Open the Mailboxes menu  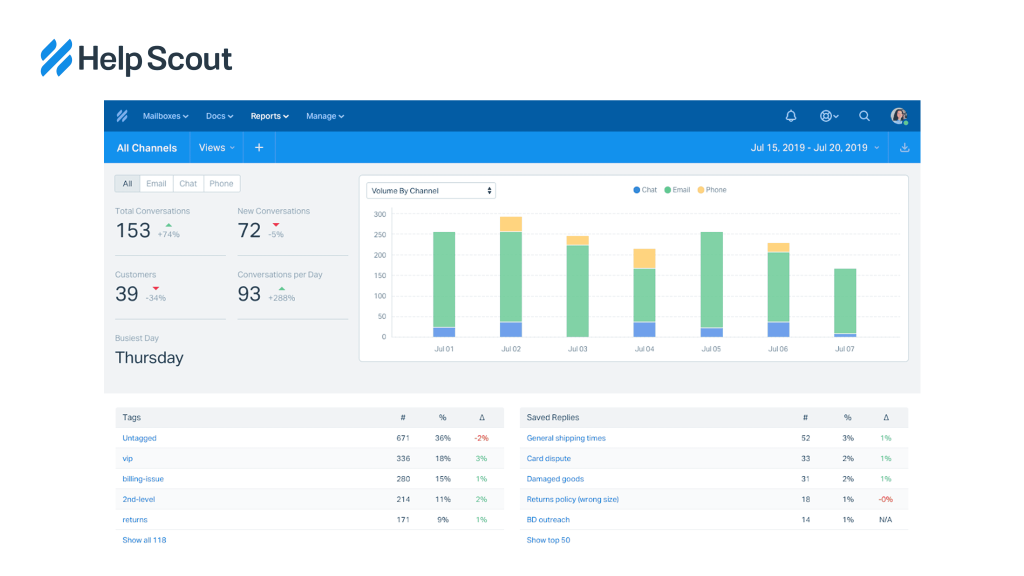[165, 116]
